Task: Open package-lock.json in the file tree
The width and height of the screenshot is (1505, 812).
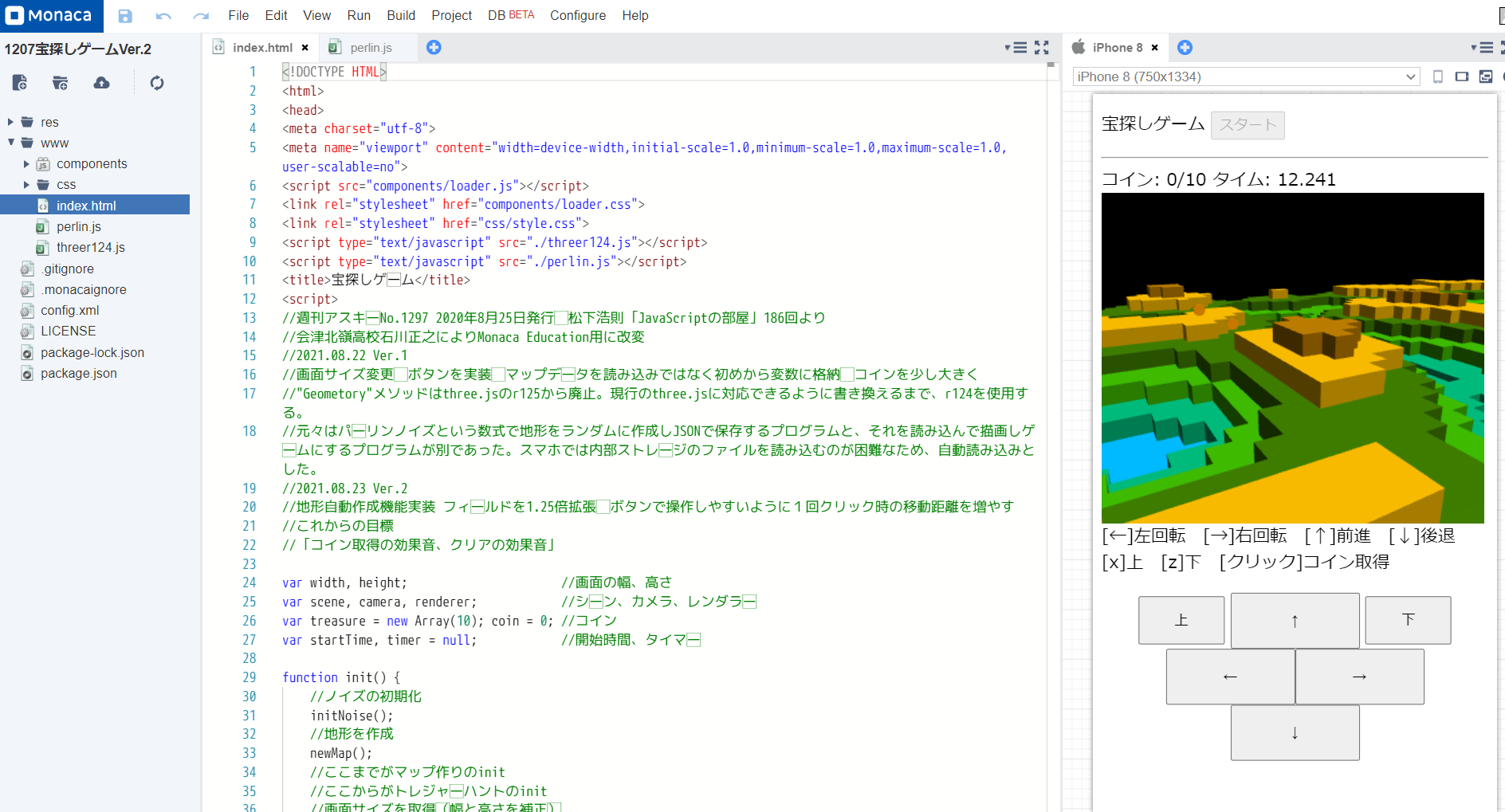Action: pos(92,352)
